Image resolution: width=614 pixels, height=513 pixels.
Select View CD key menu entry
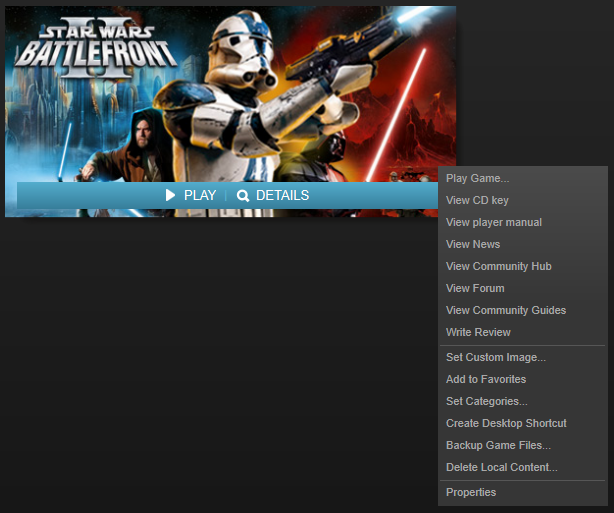(523, 200)
